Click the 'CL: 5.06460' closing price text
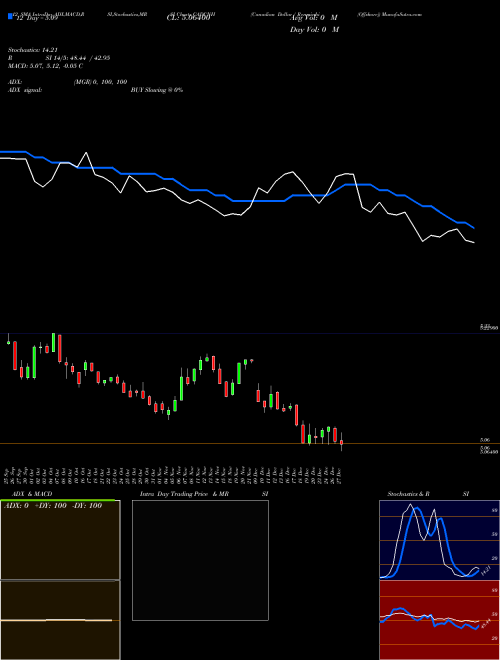The image size is (500, 660). click(189, 18)
